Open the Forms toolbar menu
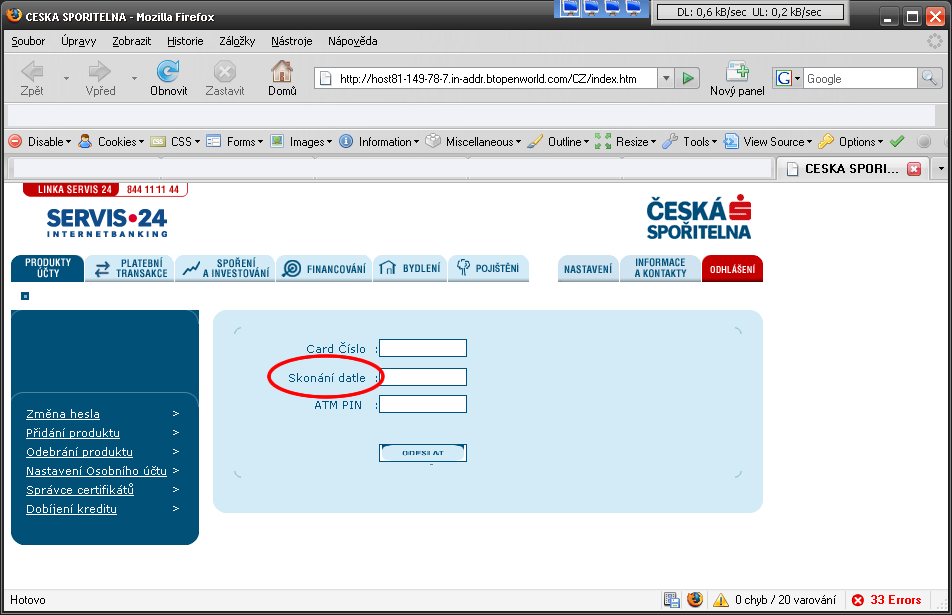This screenshot has width=952, height=615. click(x=235, y=141)
